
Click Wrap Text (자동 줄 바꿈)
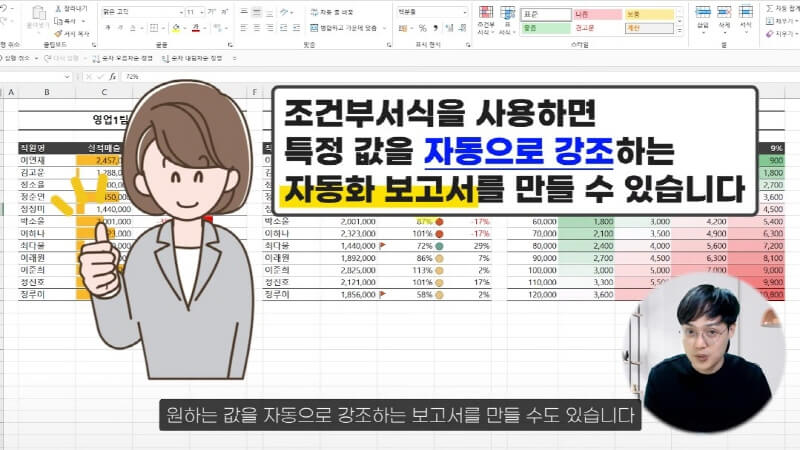(x=332, y=12)
